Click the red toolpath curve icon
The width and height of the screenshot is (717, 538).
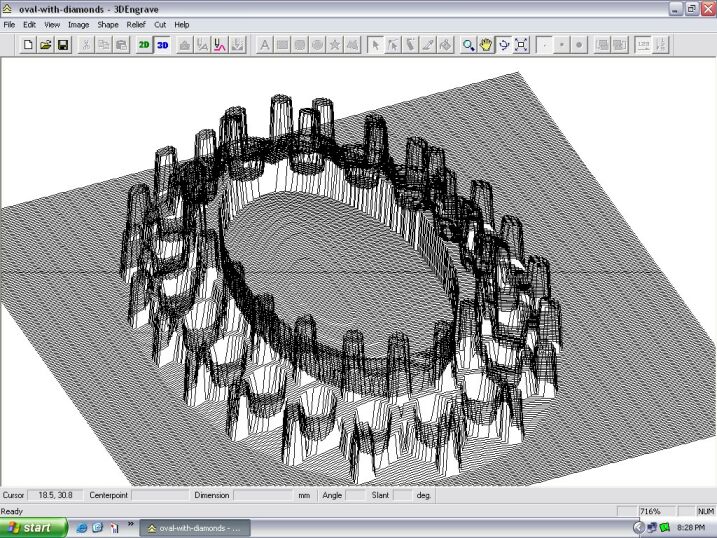(x=220, y=45)
